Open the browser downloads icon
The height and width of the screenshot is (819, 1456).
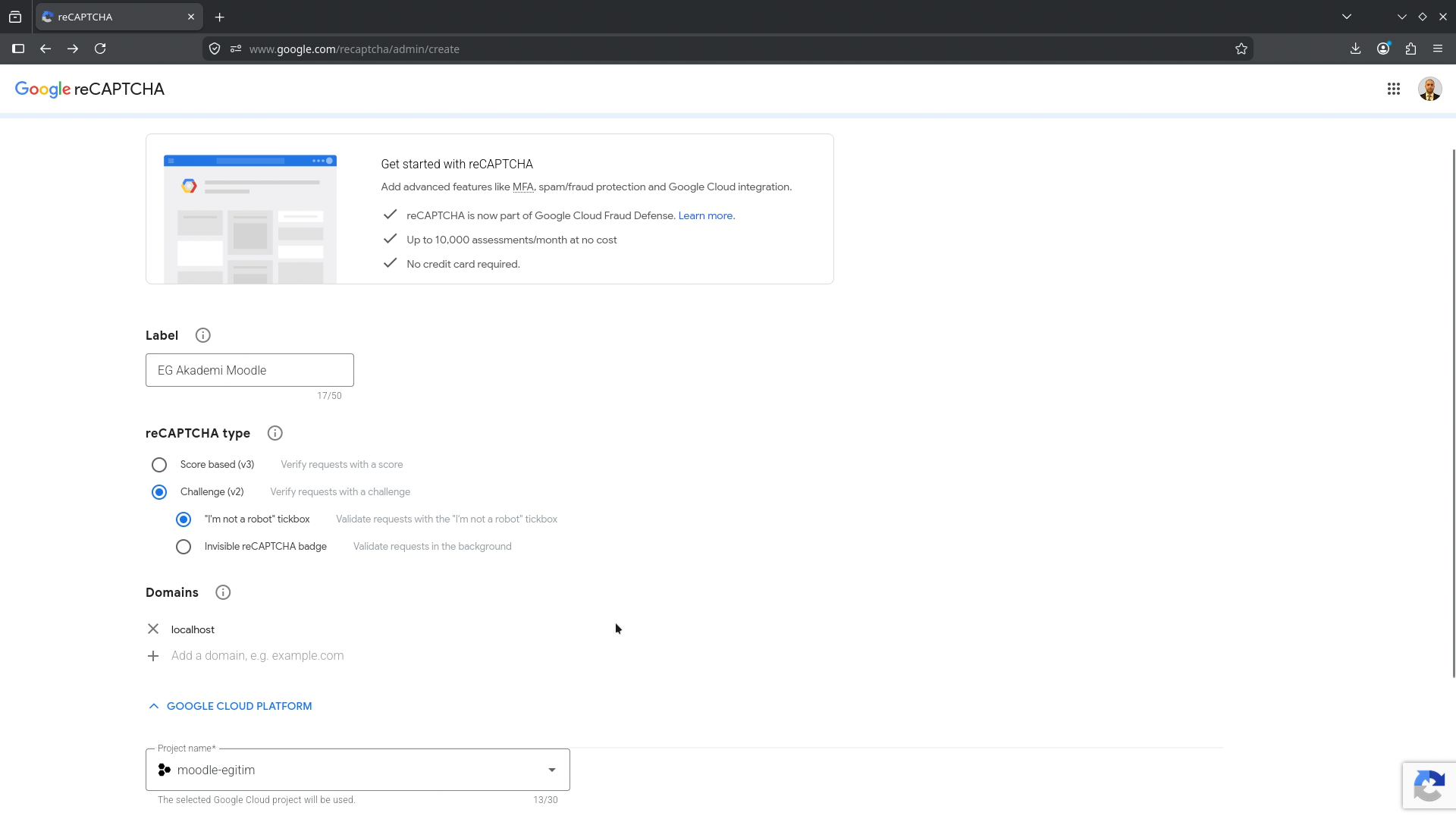point(1355,49)
